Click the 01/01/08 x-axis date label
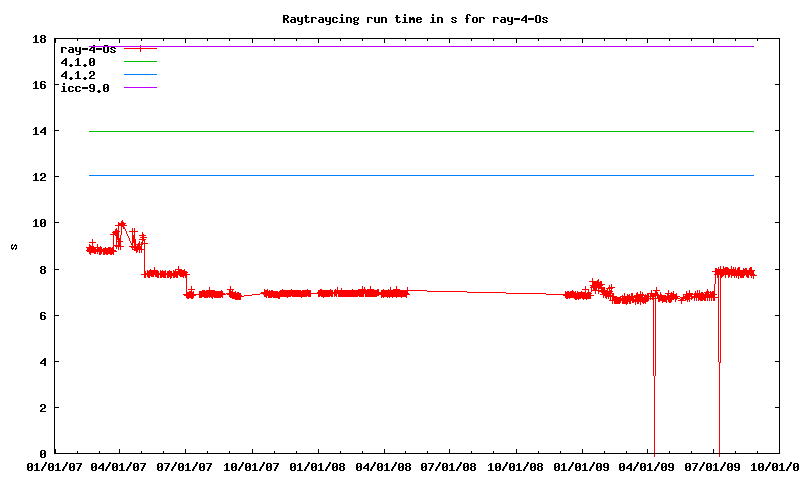This screenshot has height=480, width=800. pyautogui.click(x=318, y=466)
